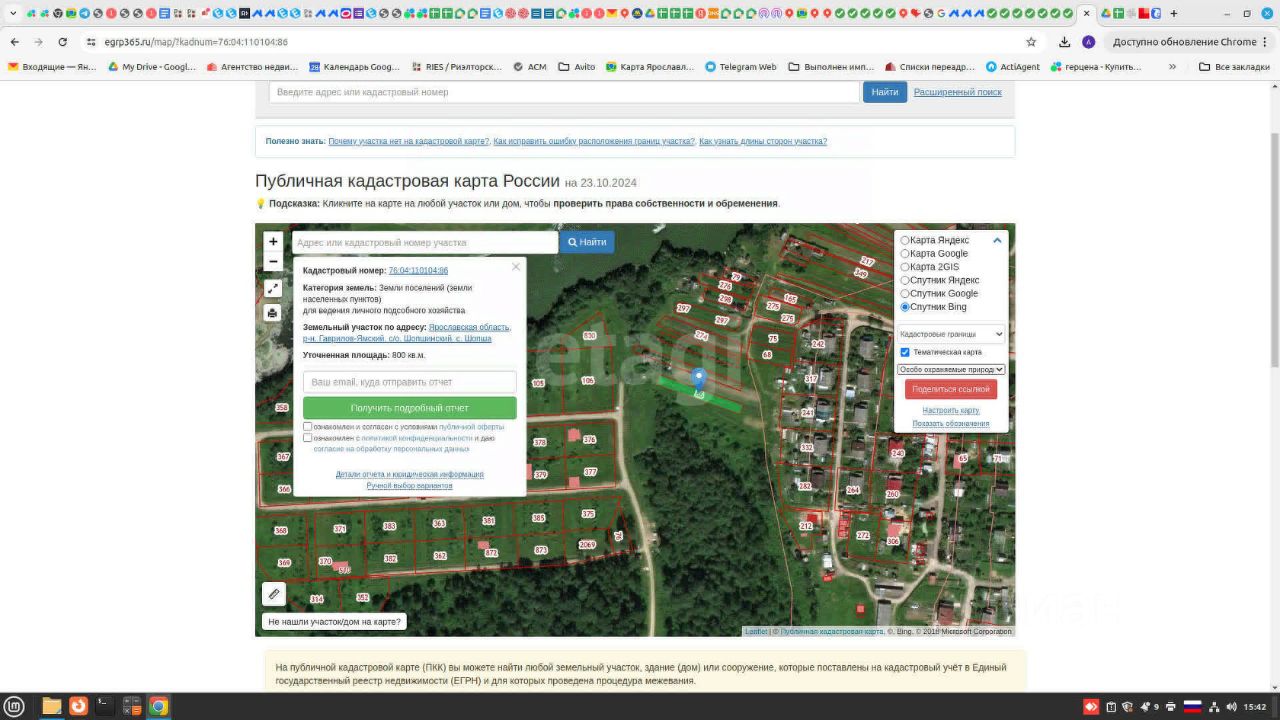Click the print map icon
Screen dimensions: 1280x720
(272, 313)
